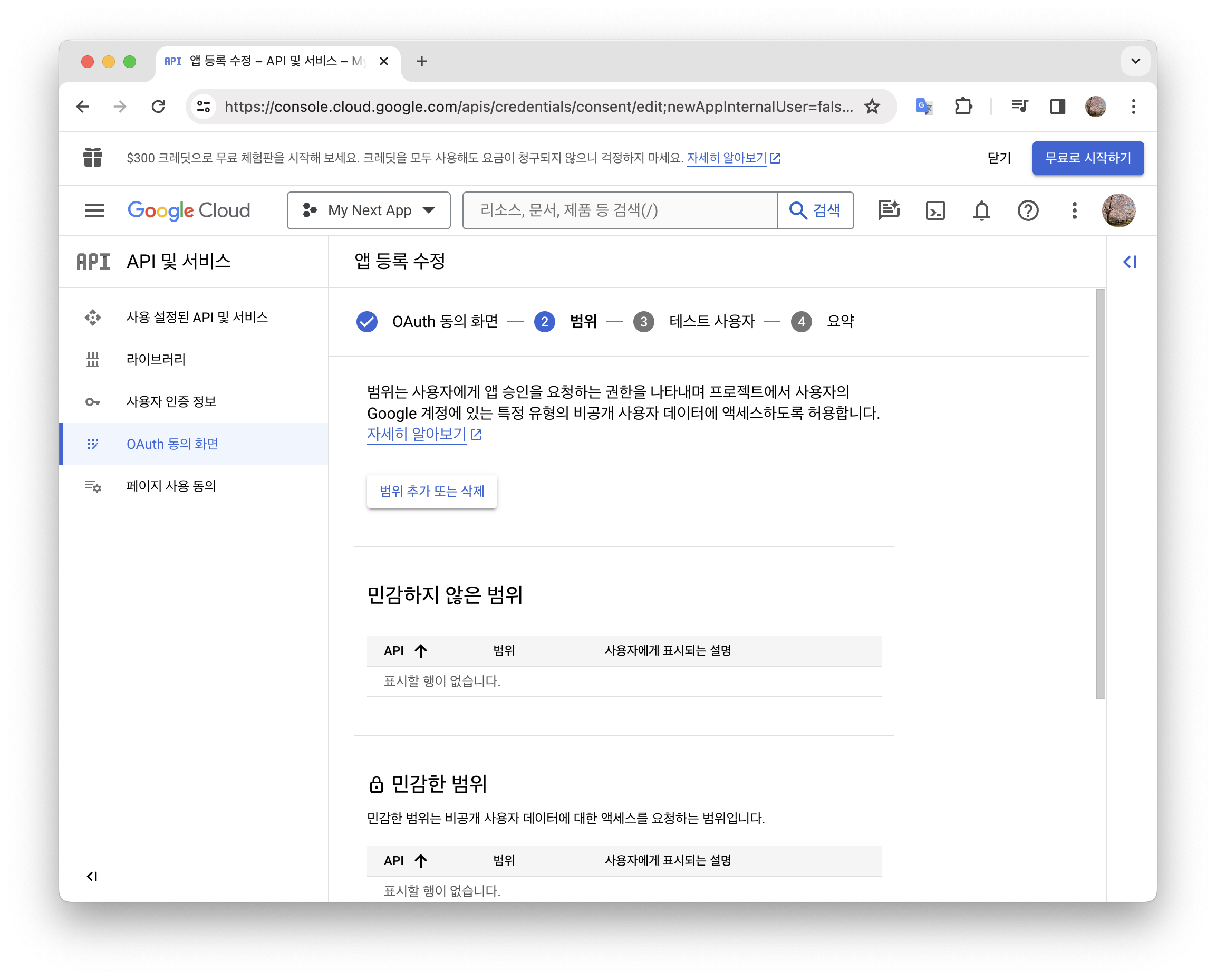Viewport: 1216px width, 980px height.
Task: Bookmark this page with star icon
Action: [x=872, y=106]
